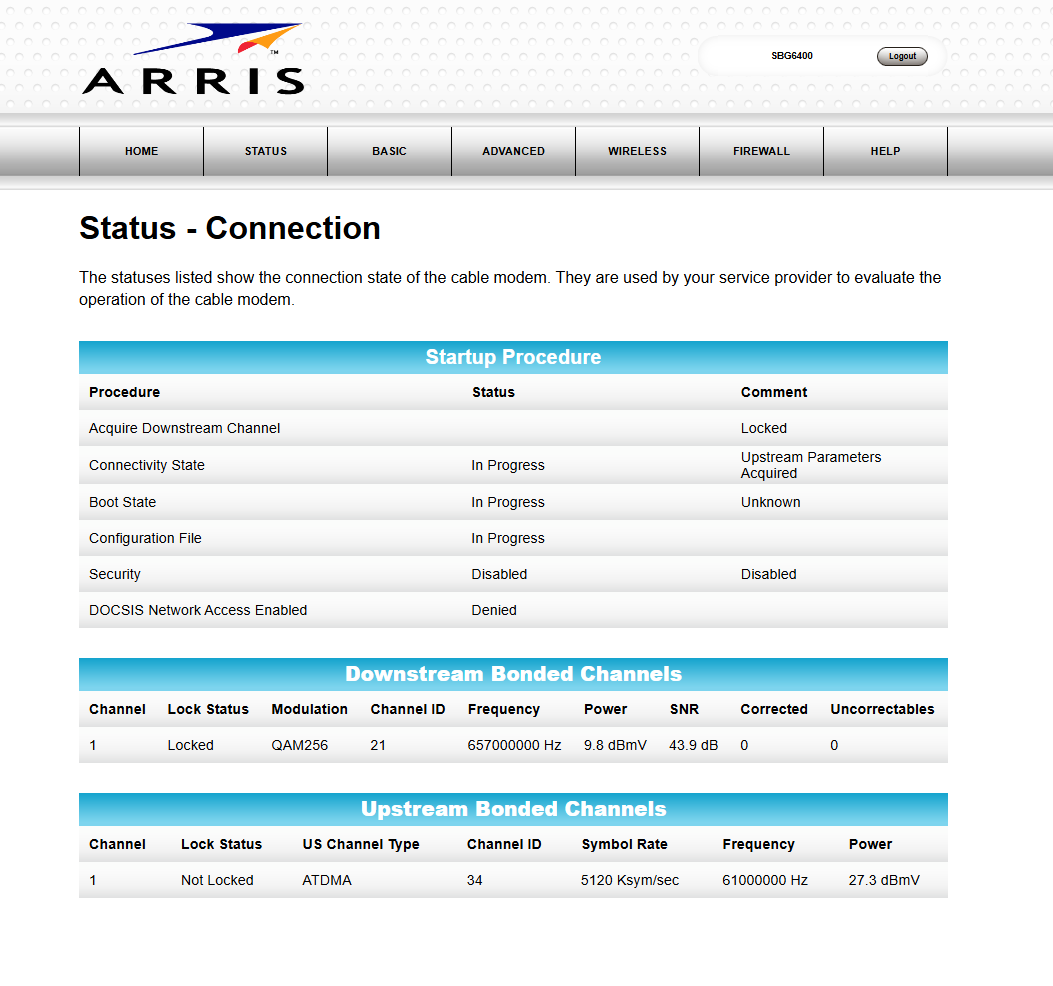This screenshot has width=1053, height=986.
Task: Click the ATDMA channel type value
Action: tap(327, 881)
